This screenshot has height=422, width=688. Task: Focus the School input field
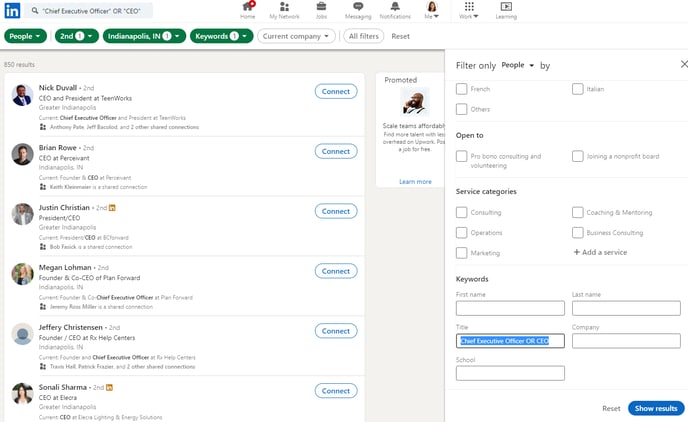point(510,373)
